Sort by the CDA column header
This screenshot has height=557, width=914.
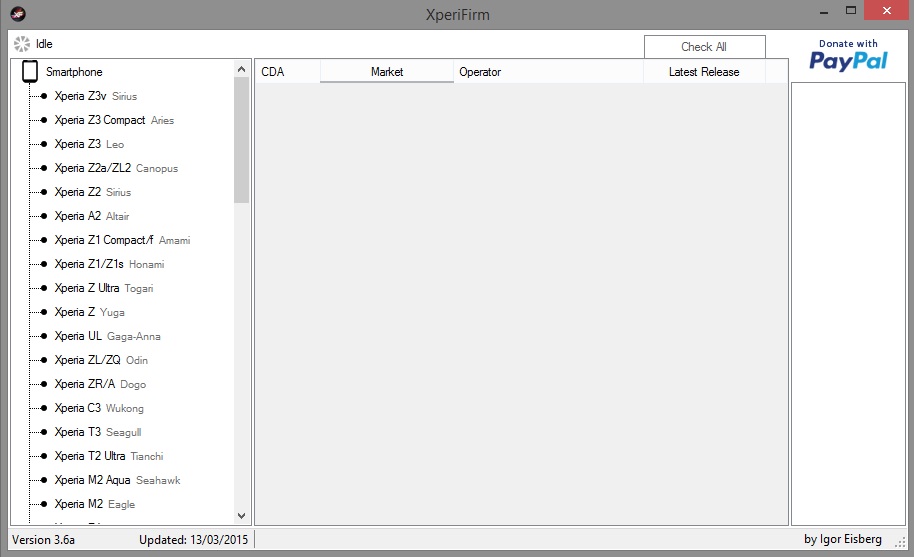[x=287, y=72]
